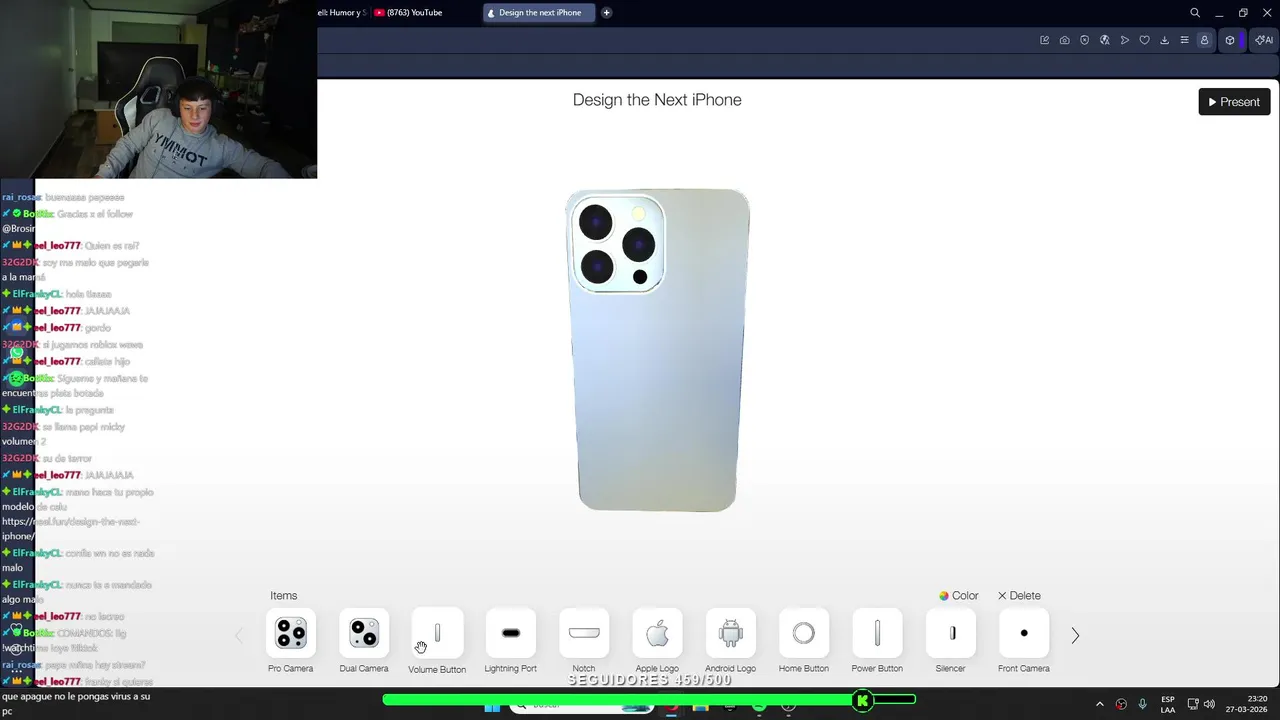Open the easy setup sliders icon
The width and height of the screenshot is (1280, 720).
coord(1185,40)
